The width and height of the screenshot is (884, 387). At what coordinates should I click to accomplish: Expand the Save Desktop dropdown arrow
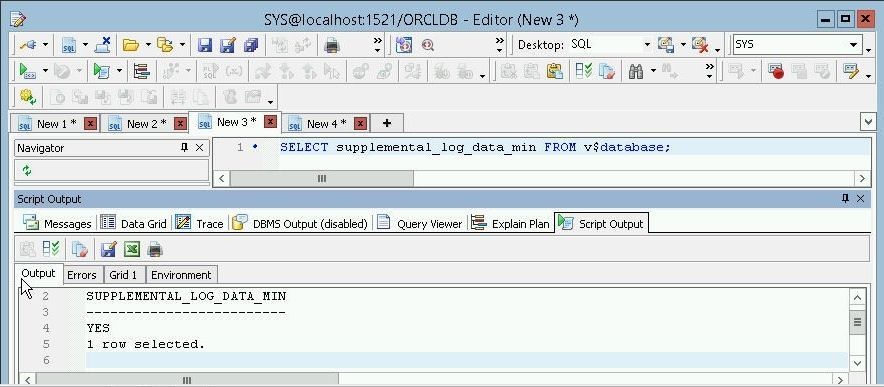683,45
